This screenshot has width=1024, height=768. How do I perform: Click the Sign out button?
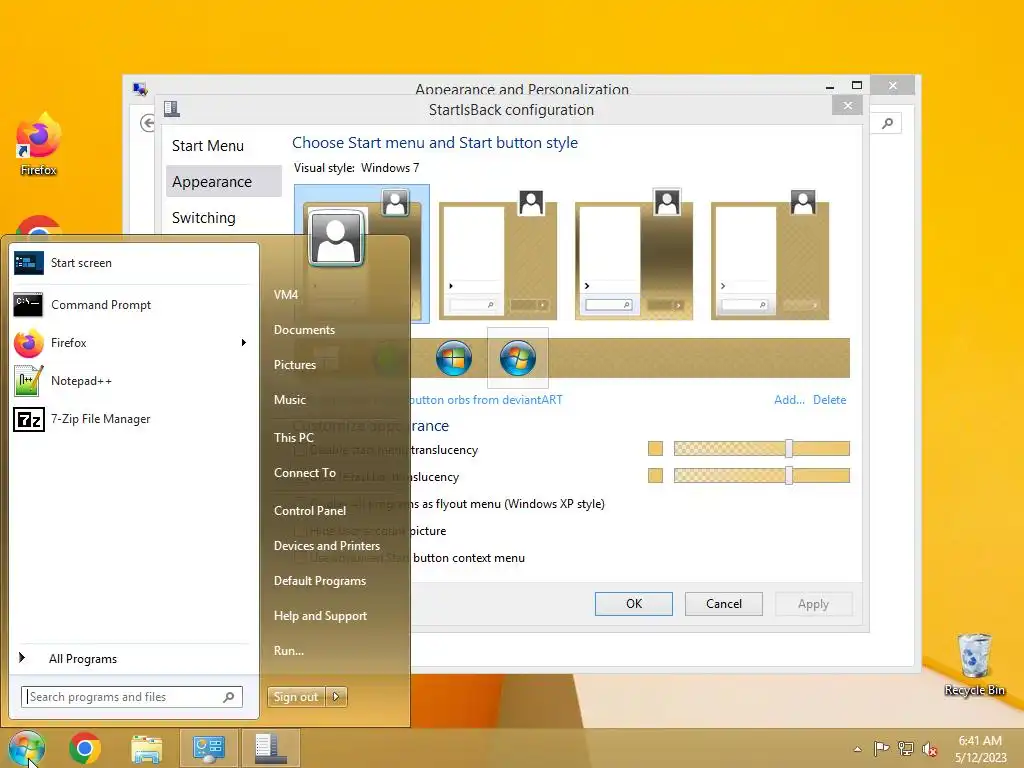click(296, 697)
